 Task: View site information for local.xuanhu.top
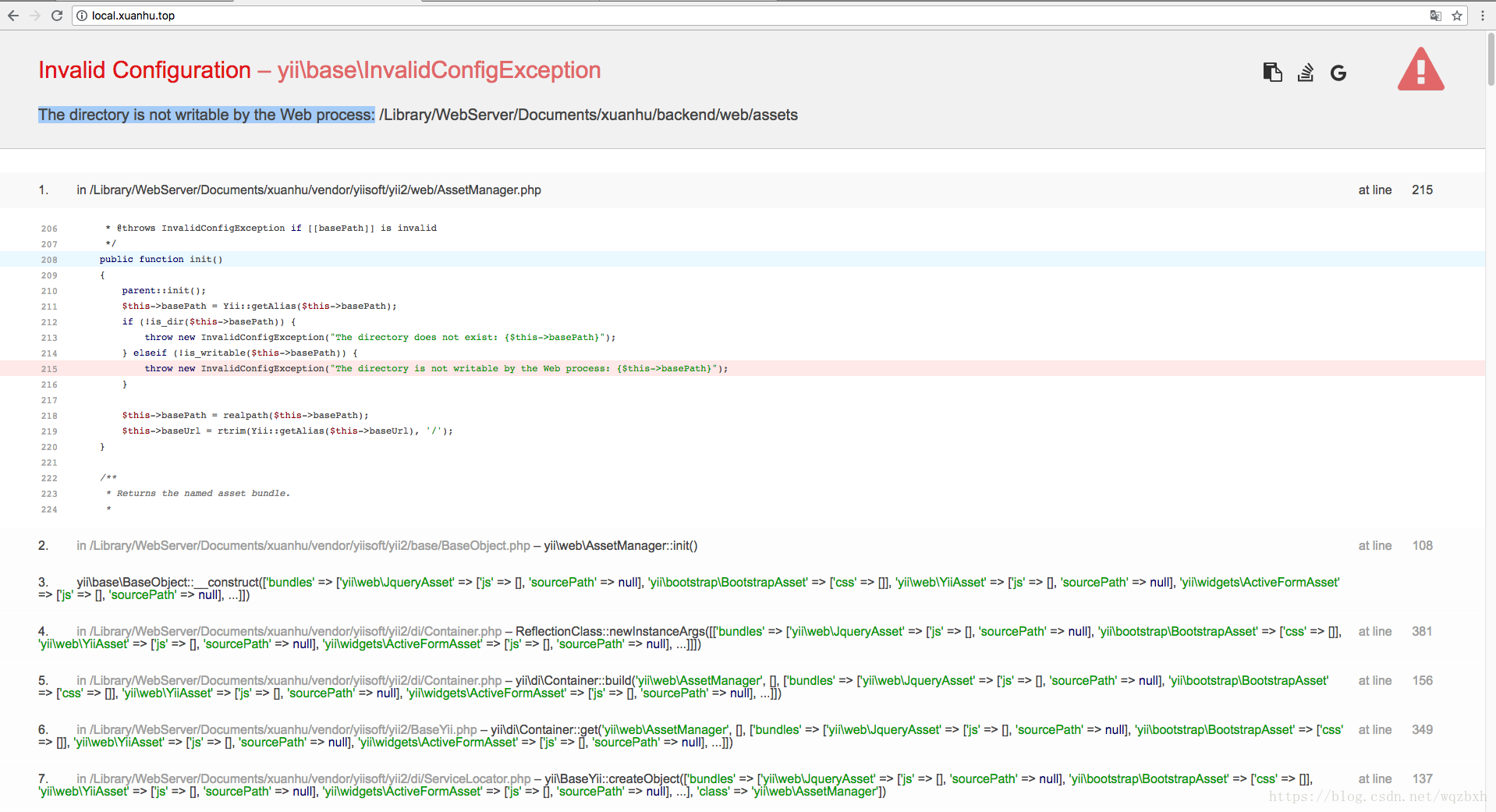(81, 15)
